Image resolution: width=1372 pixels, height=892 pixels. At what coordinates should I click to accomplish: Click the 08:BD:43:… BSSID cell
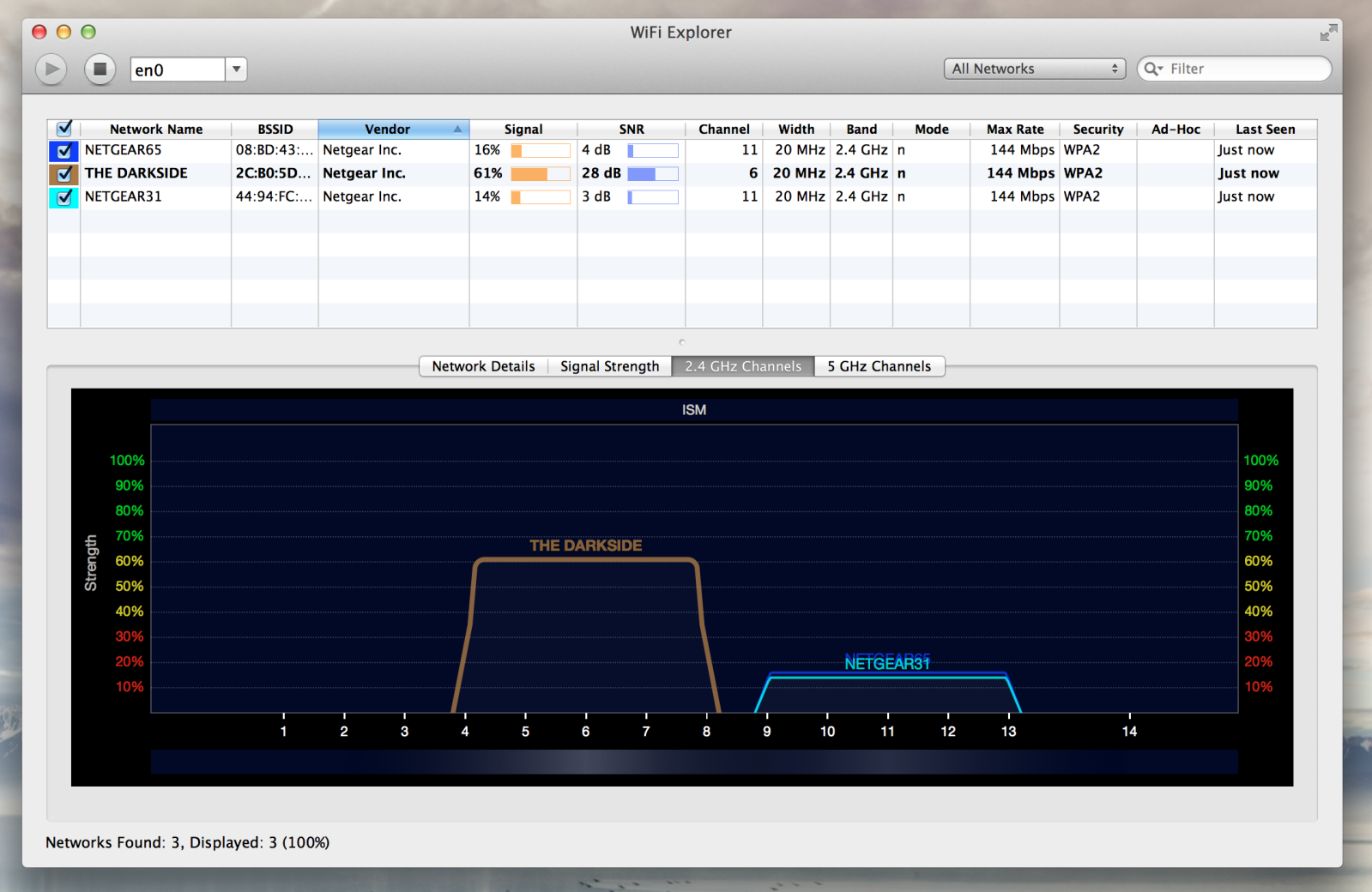(274, 150)
